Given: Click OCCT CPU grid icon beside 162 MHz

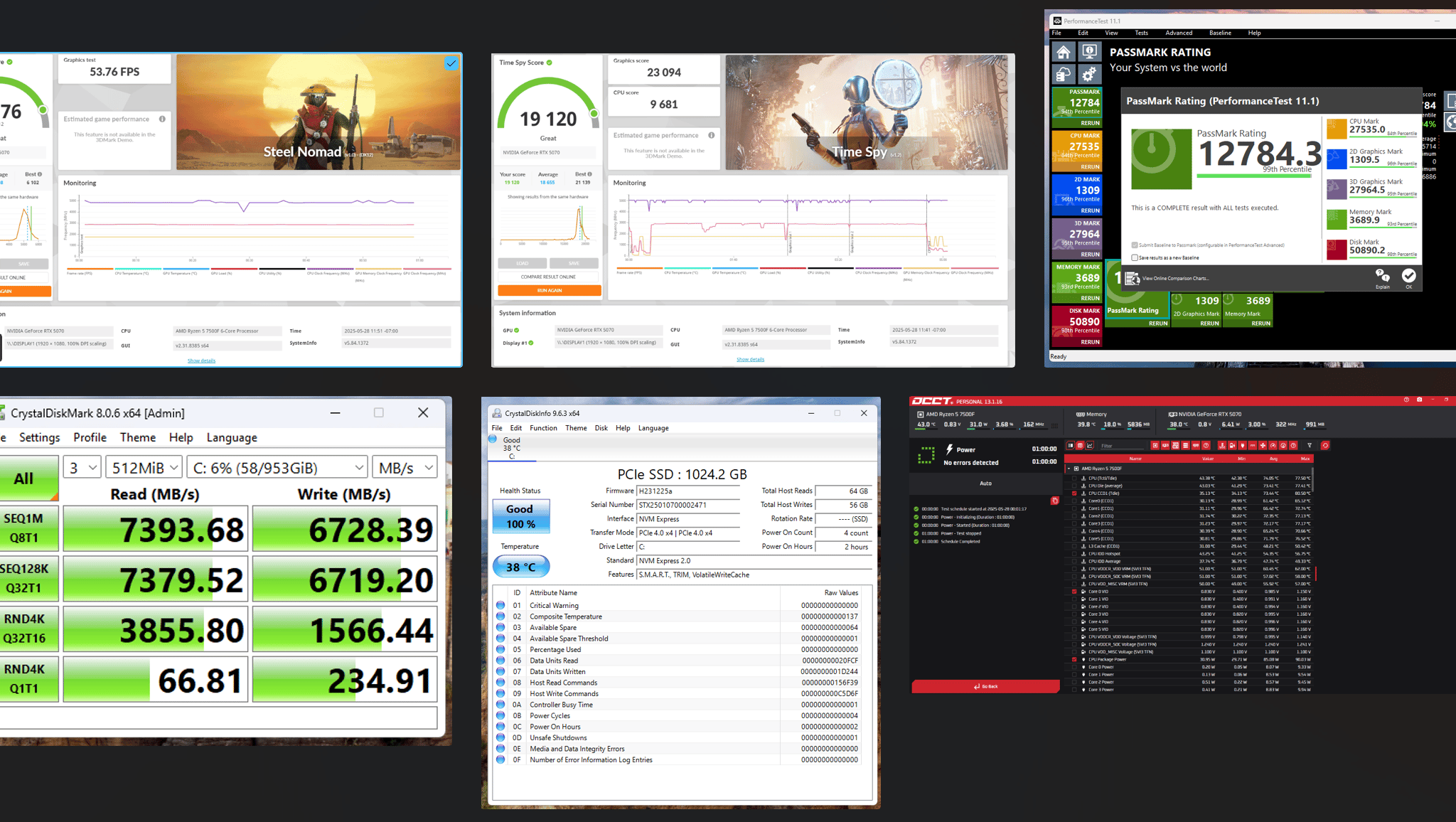Looking at the screenshot, I should point(1054,425).
